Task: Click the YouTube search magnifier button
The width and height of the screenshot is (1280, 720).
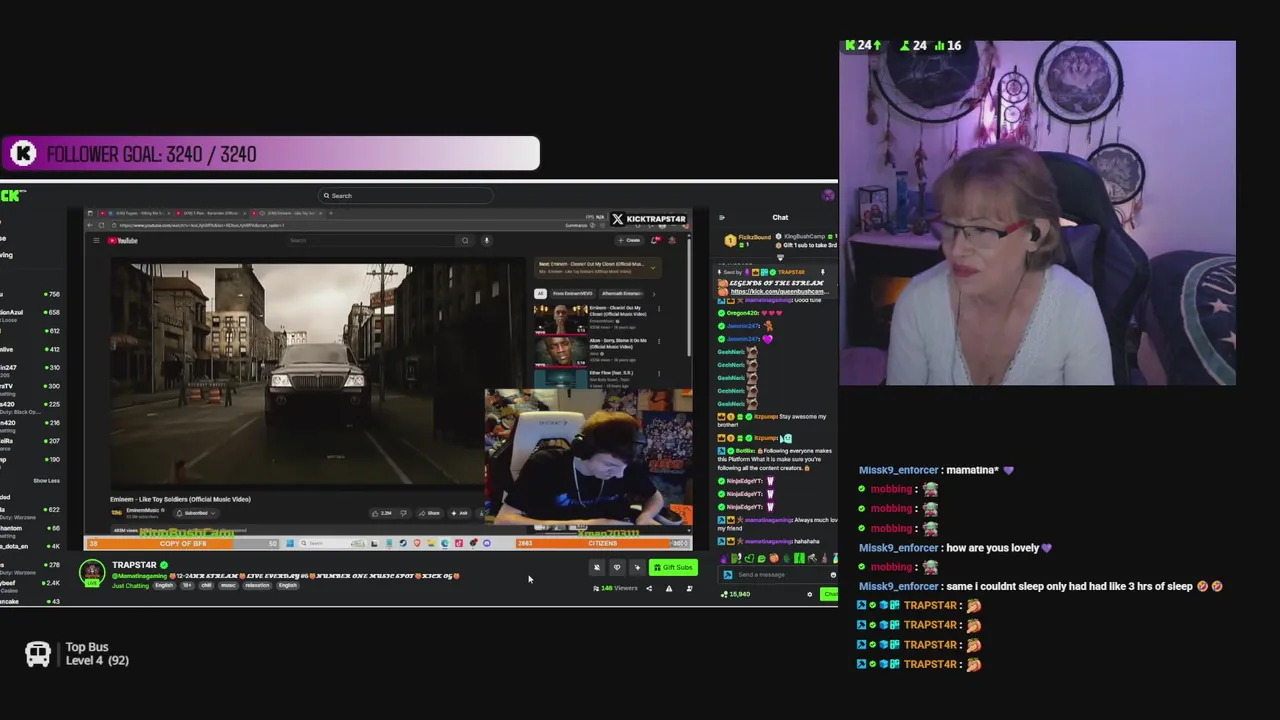Action: [x=465, y=240]
